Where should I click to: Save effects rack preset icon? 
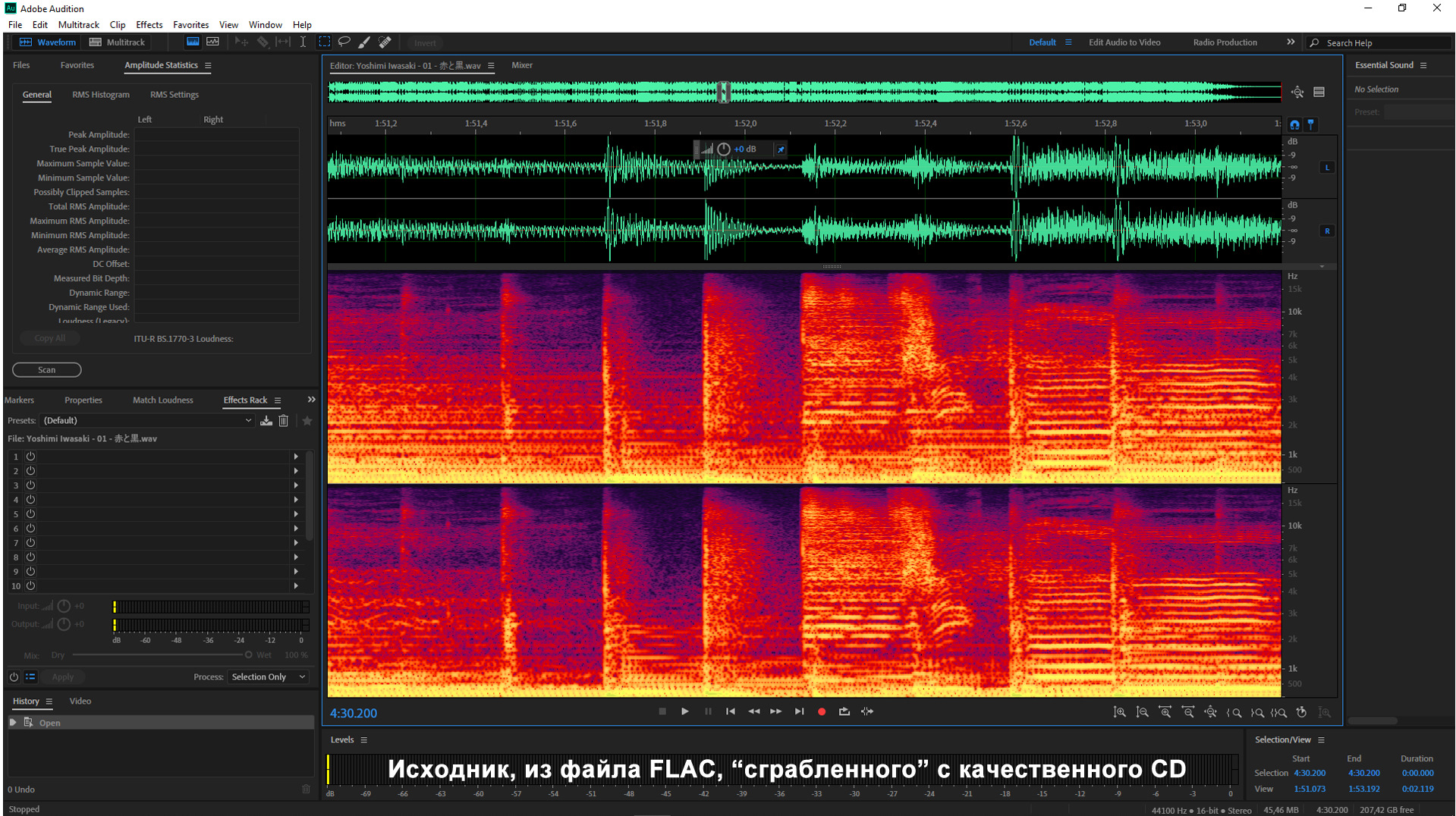point(266,421)
